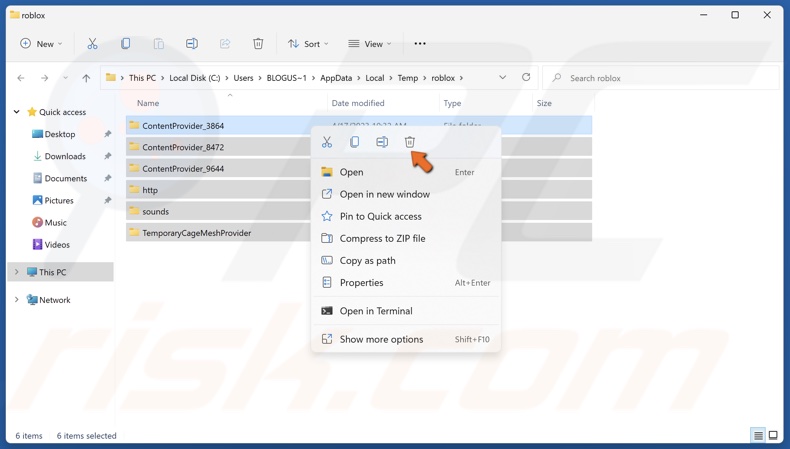The image size is (790, 449).
Task: Open the Sort options dropdown
Action: point(308,44)
